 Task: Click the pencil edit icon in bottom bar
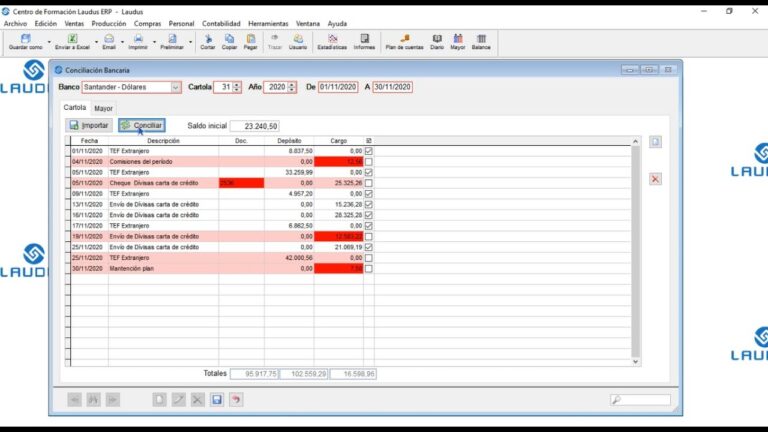coord(178,400)
